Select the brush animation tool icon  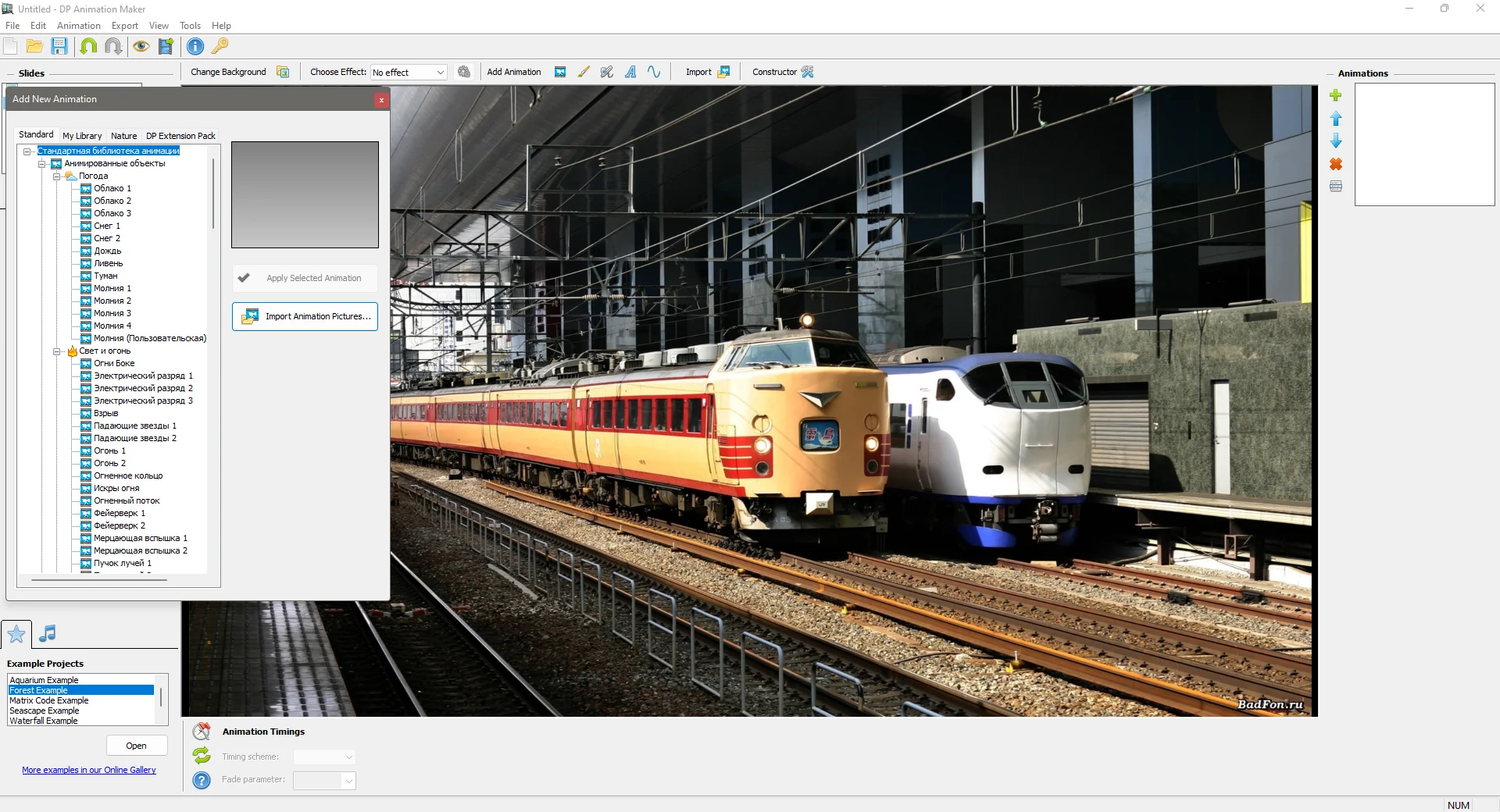(x=584, y=72)
